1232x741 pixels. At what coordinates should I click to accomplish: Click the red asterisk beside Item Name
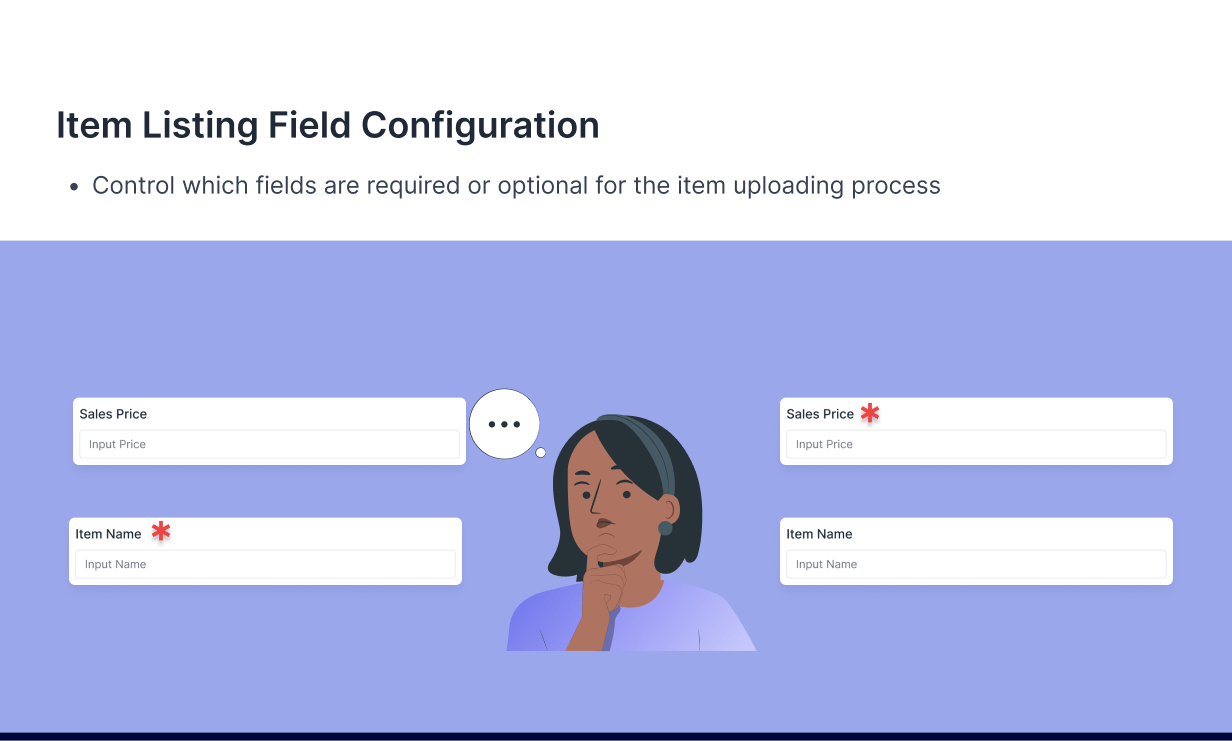(161, 532)
